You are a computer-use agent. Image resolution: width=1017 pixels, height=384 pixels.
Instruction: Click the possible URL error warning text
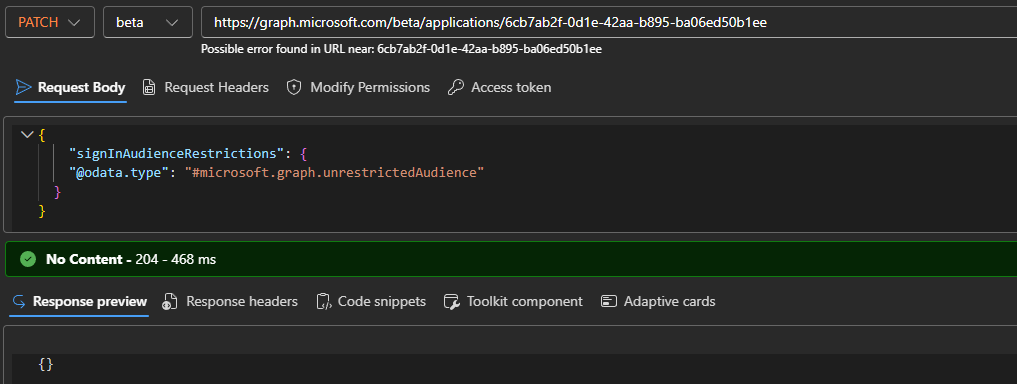[x=401, y=49]
